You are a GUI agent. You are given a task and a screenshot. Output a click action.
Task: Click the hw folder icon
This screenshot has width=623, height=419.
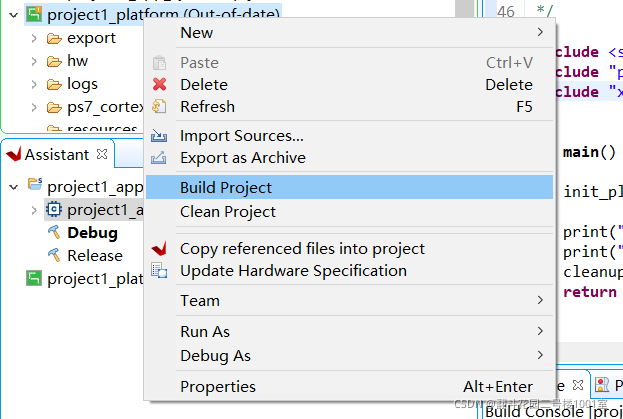[54, 62]
